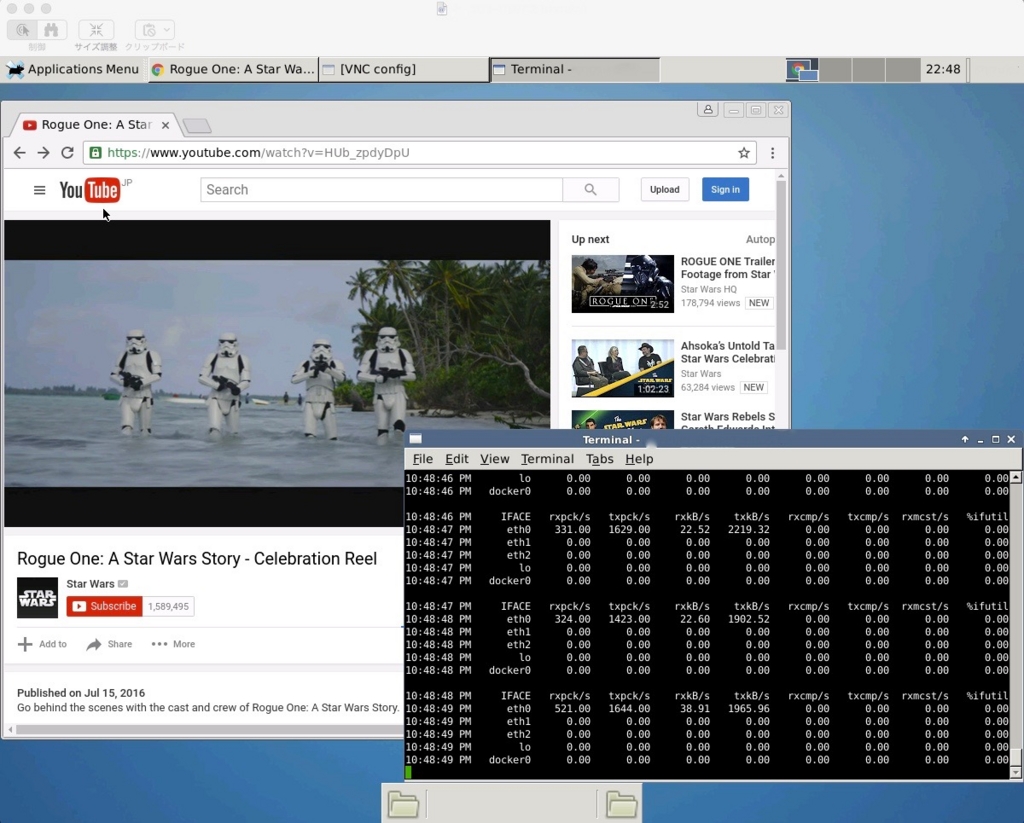Click the VNC binoculars view icon
1024x823 pixels.
52,30
